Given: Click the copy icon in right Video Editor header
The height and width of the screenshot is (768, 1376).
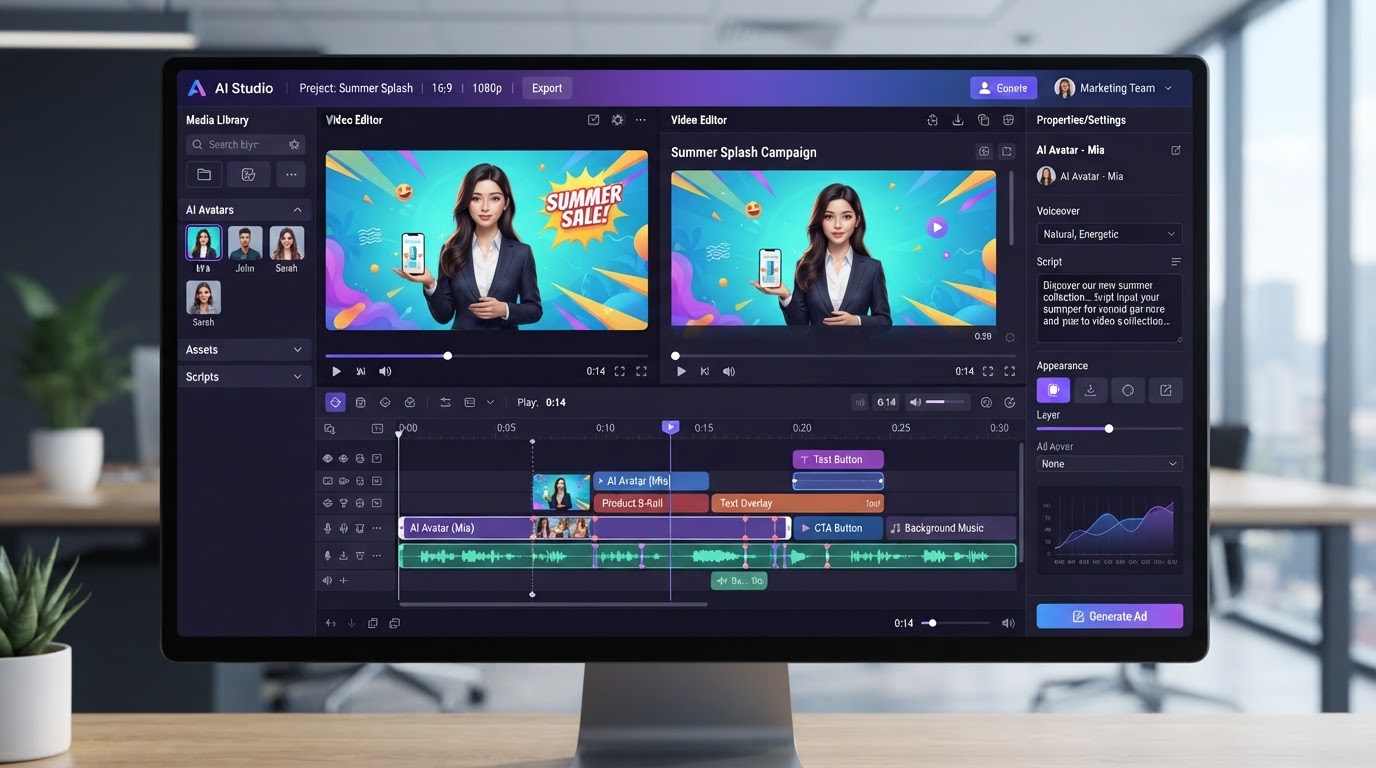Looking at the screenshot, I should tap(983, 120).
